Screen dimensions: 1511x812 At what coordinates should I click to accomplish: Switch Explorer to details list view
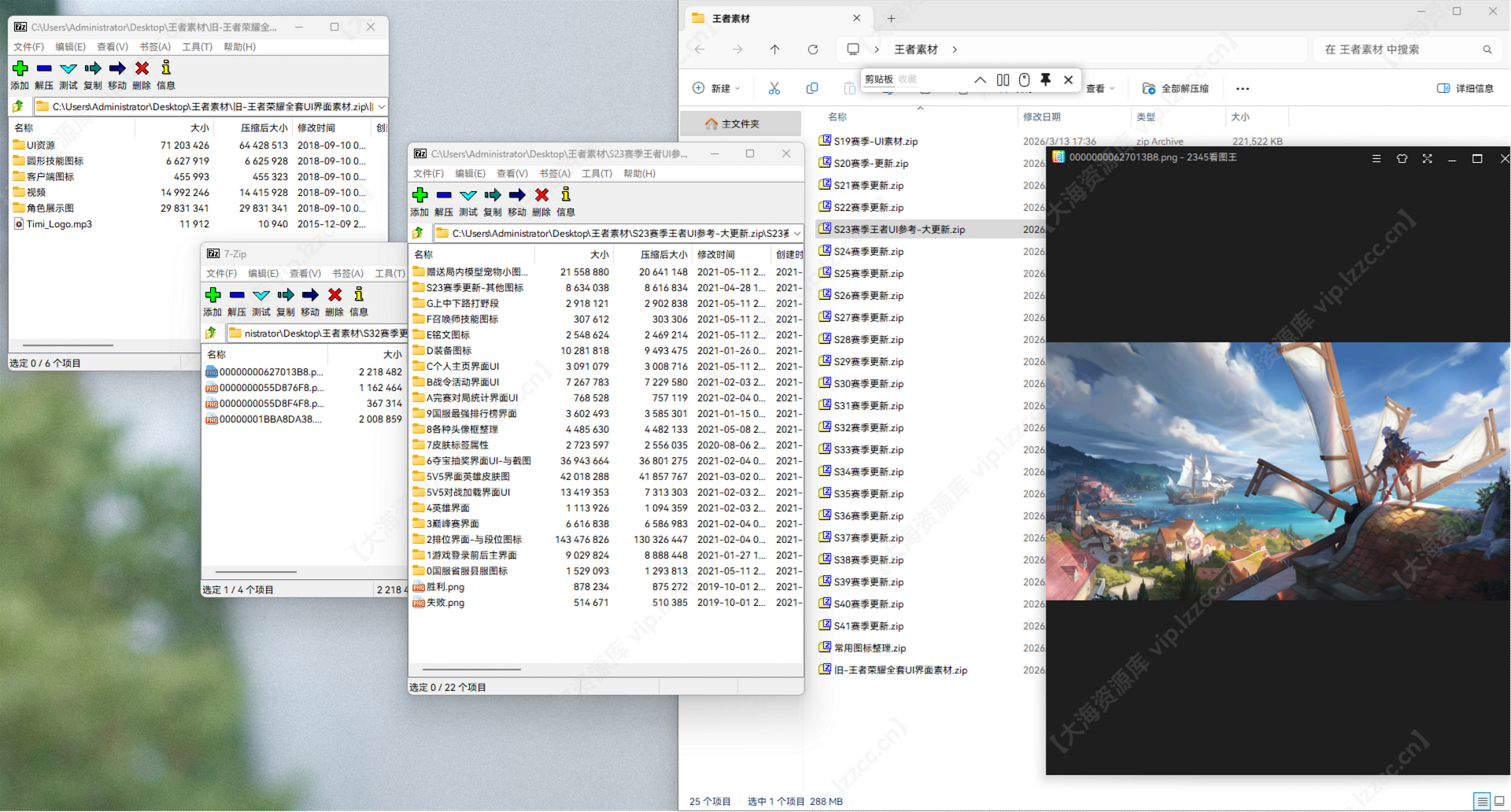point(1482,801)
